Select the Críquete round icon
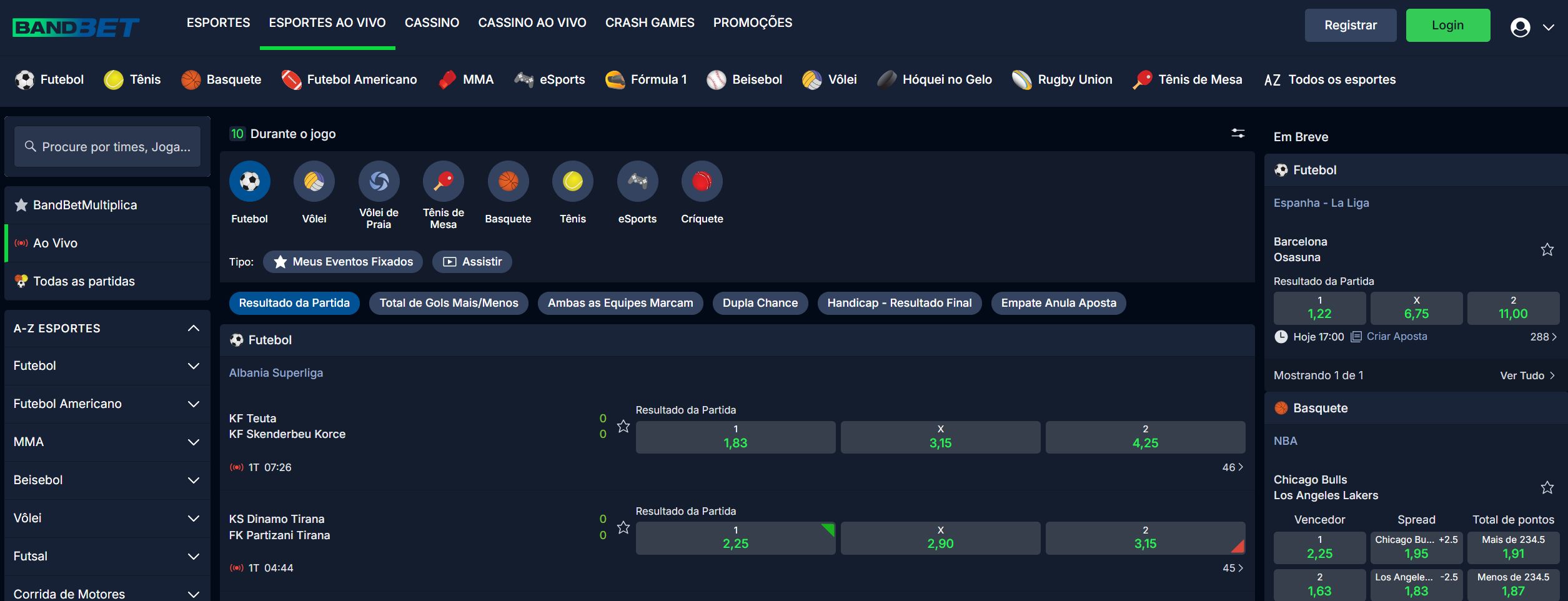 (702, 181)
